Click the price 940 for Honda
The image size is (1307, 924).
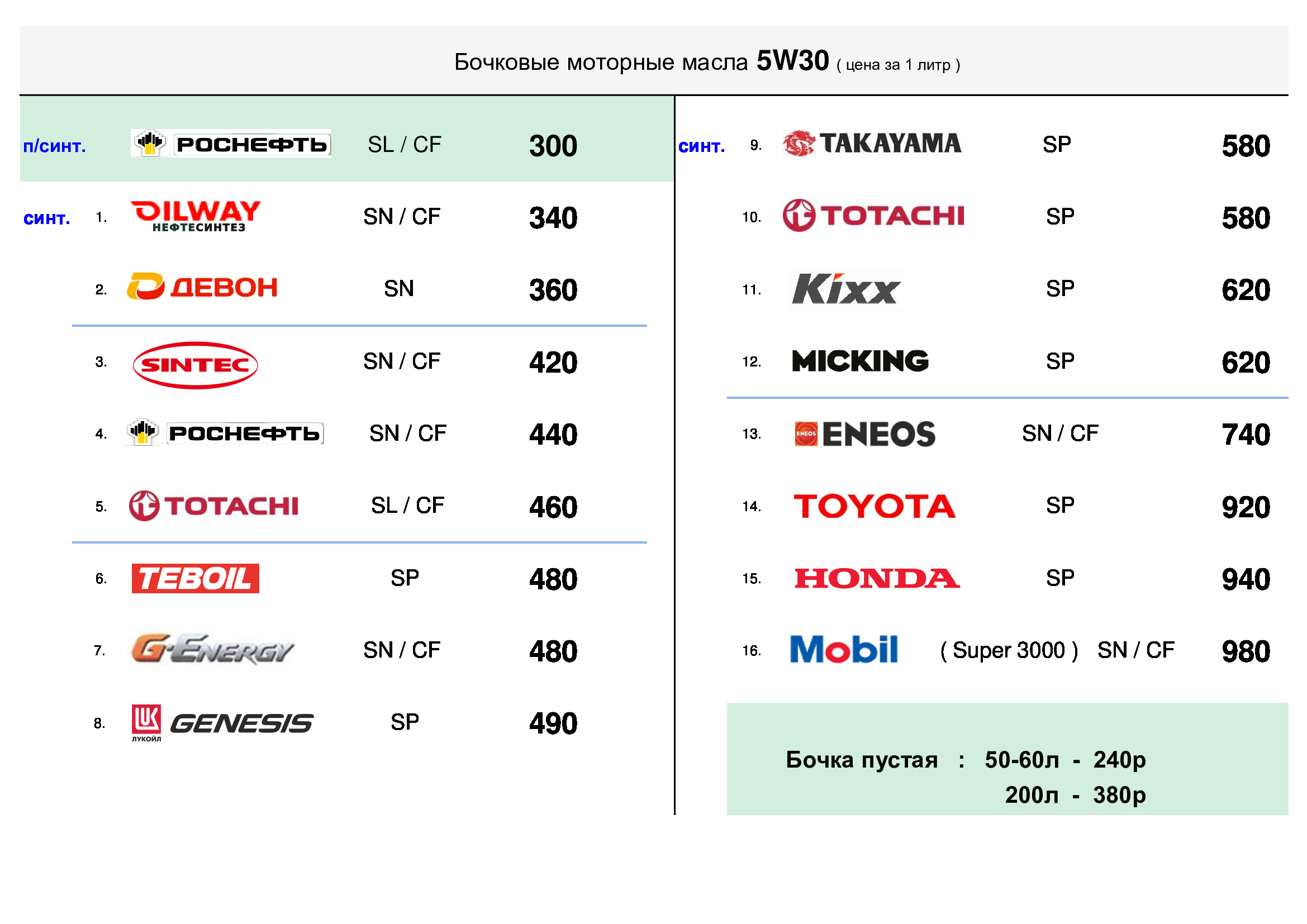click(1246, 580)
